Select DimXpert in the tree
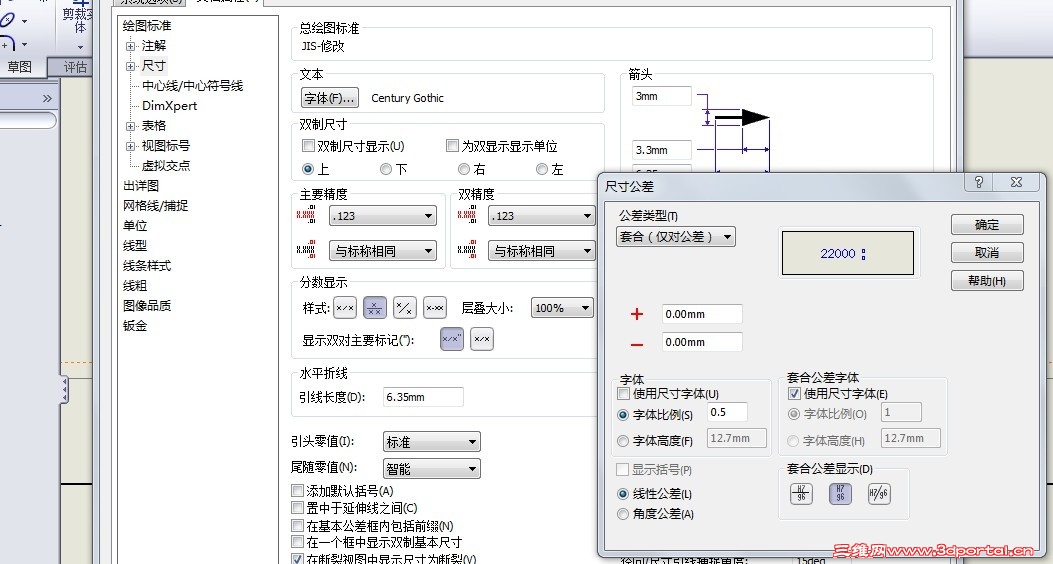Screen dimensions: 1053x564 click(169, 105)
